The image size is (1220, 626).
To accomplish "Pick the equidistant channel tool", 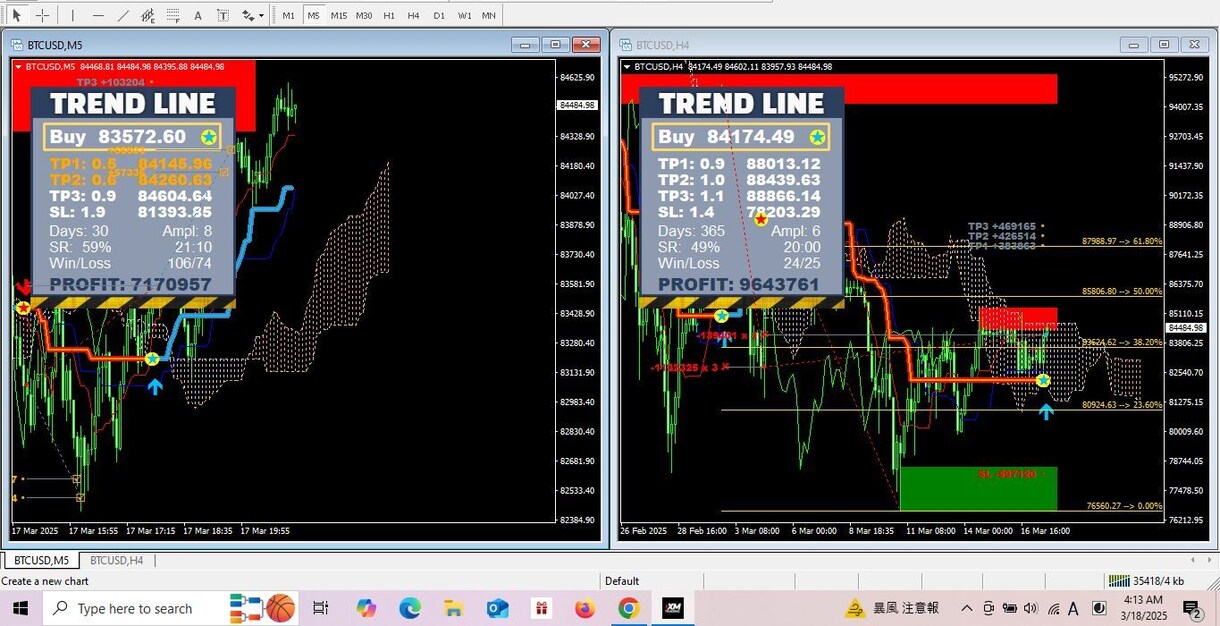I will tap(148, 15).
